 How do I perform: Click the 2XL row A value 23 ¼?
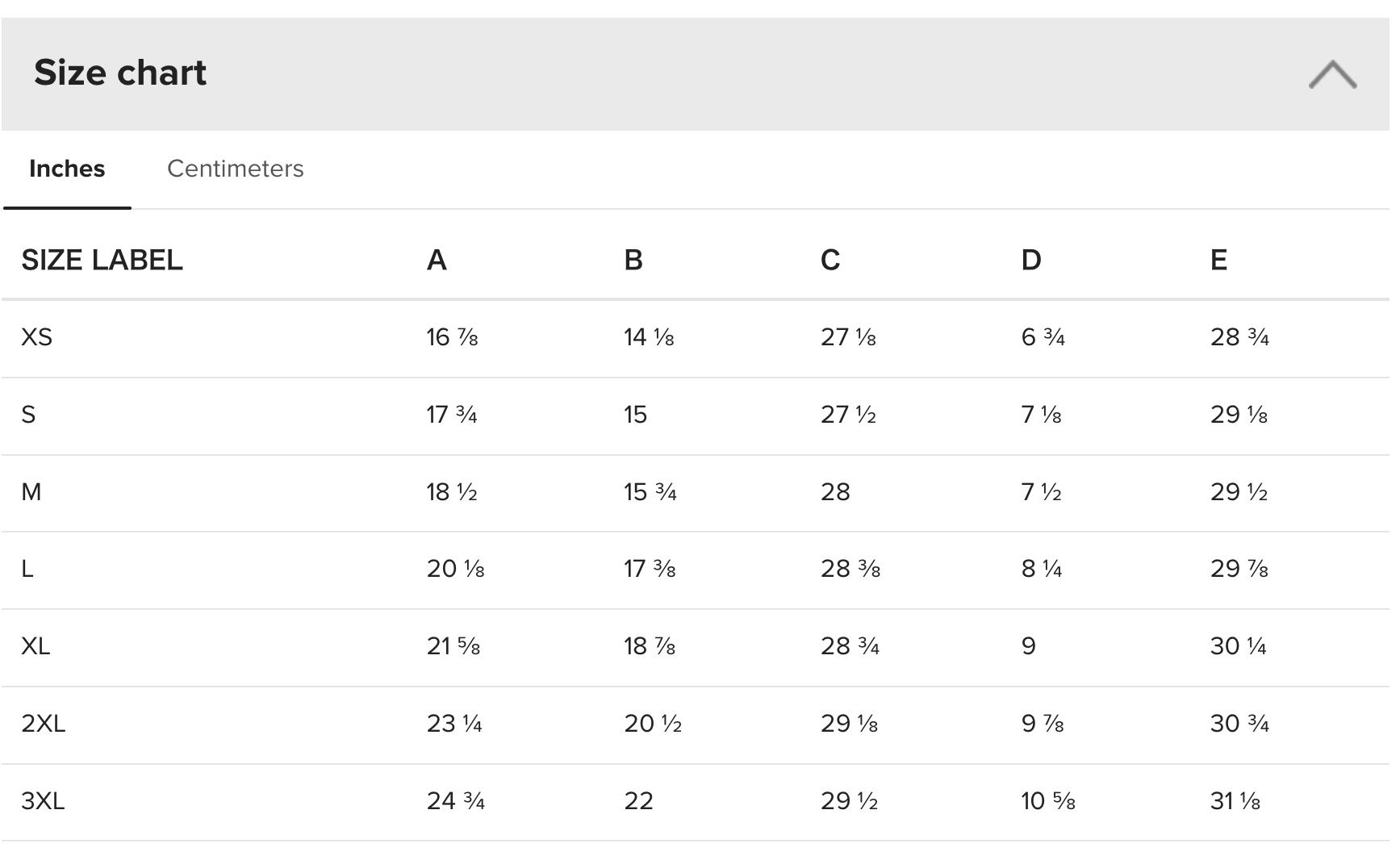(x=454, y=724)
